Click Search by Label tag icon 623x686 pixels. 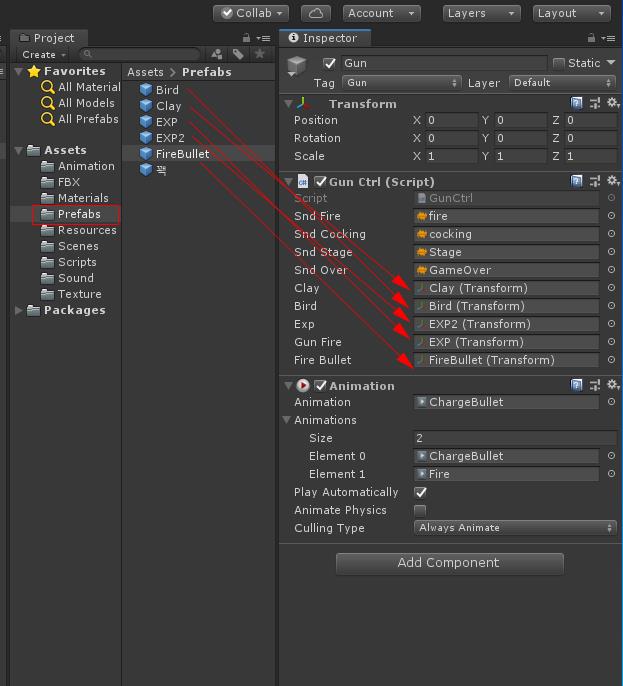click(238, 54)
